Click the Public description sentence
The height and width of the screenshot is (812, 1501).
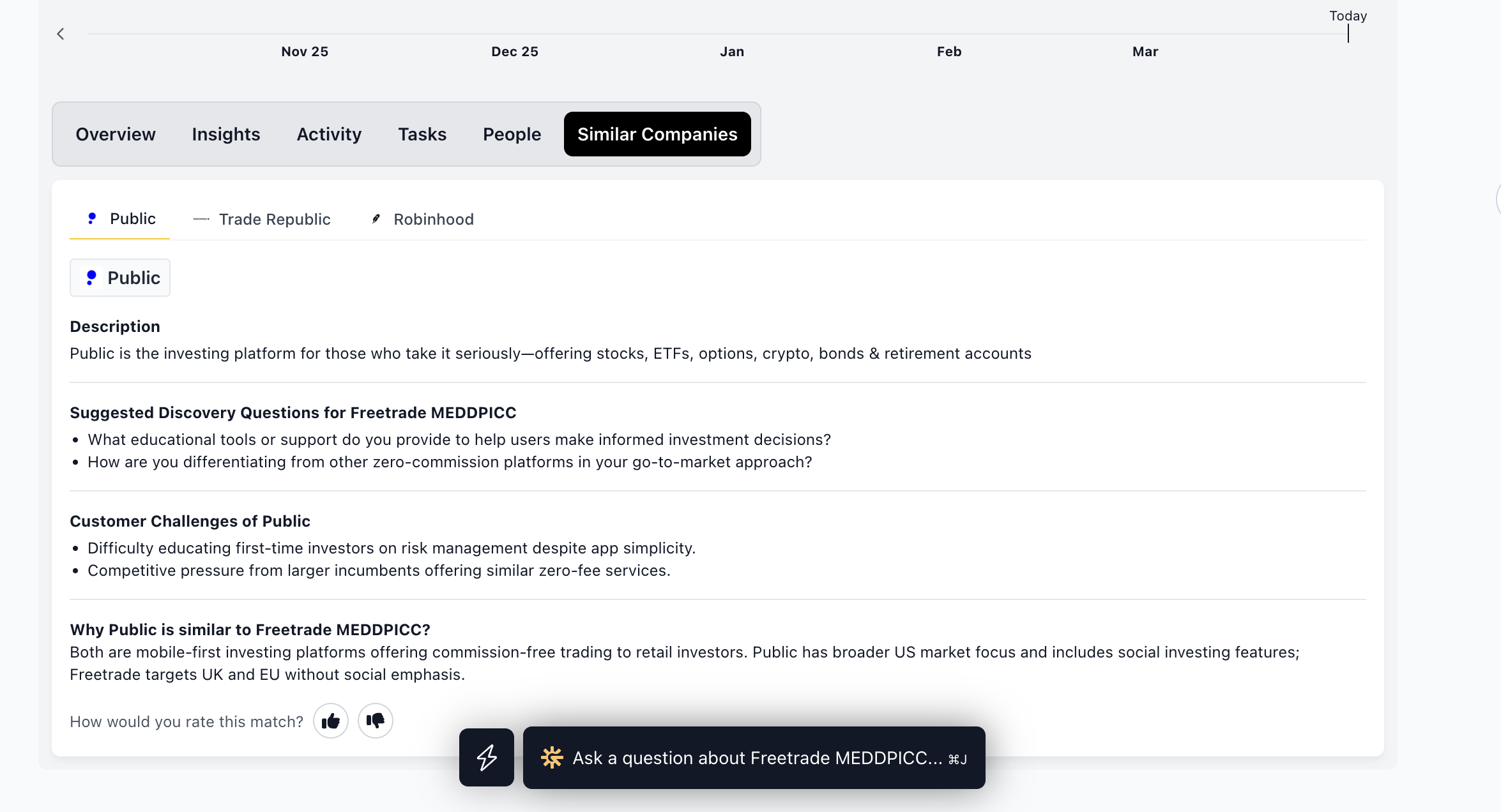click(551, 354)
